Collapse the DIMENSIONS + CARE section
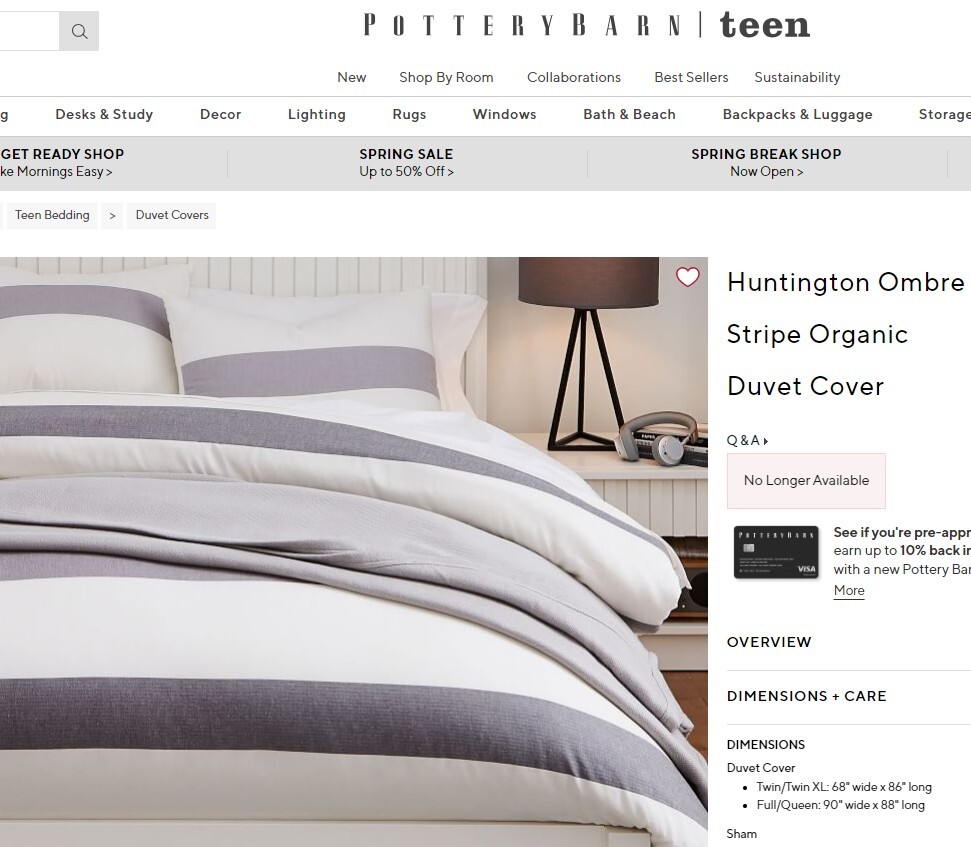This screenshot has height=847, width=971. 806,696
